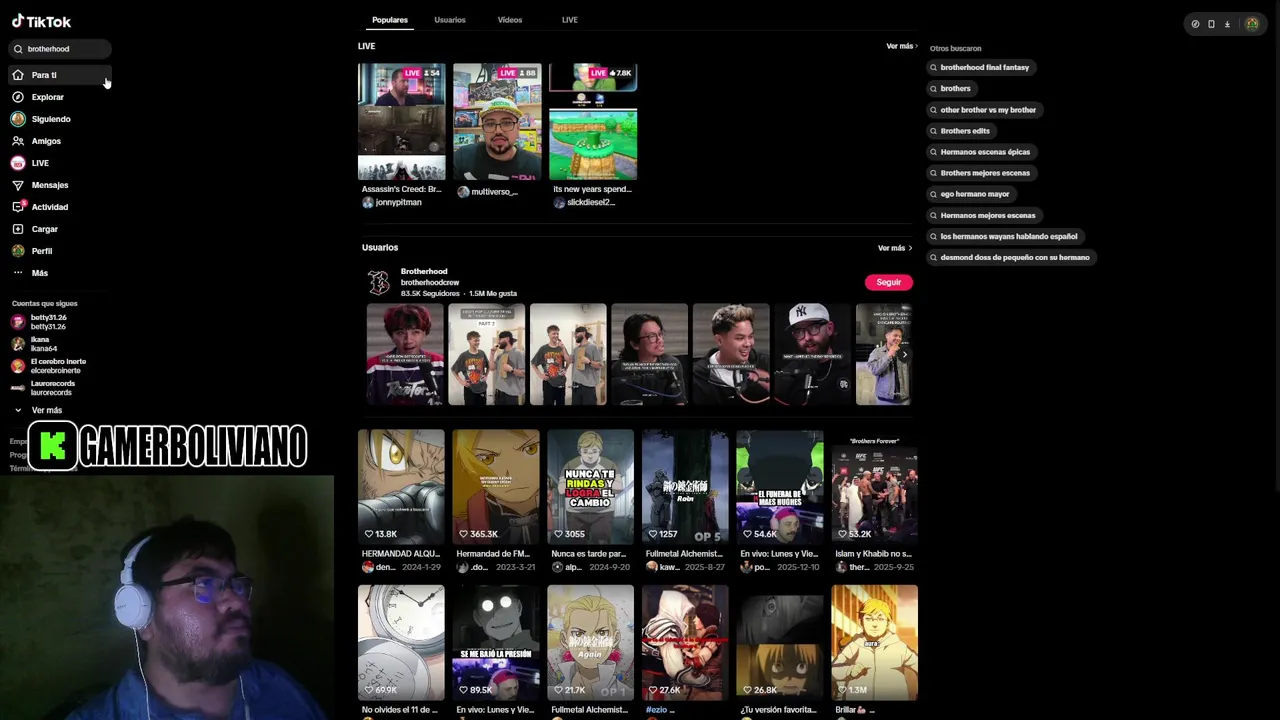Open the Mensajes paper plane icon
This screenshot has width=1280, height=720.
pos(18,185)
